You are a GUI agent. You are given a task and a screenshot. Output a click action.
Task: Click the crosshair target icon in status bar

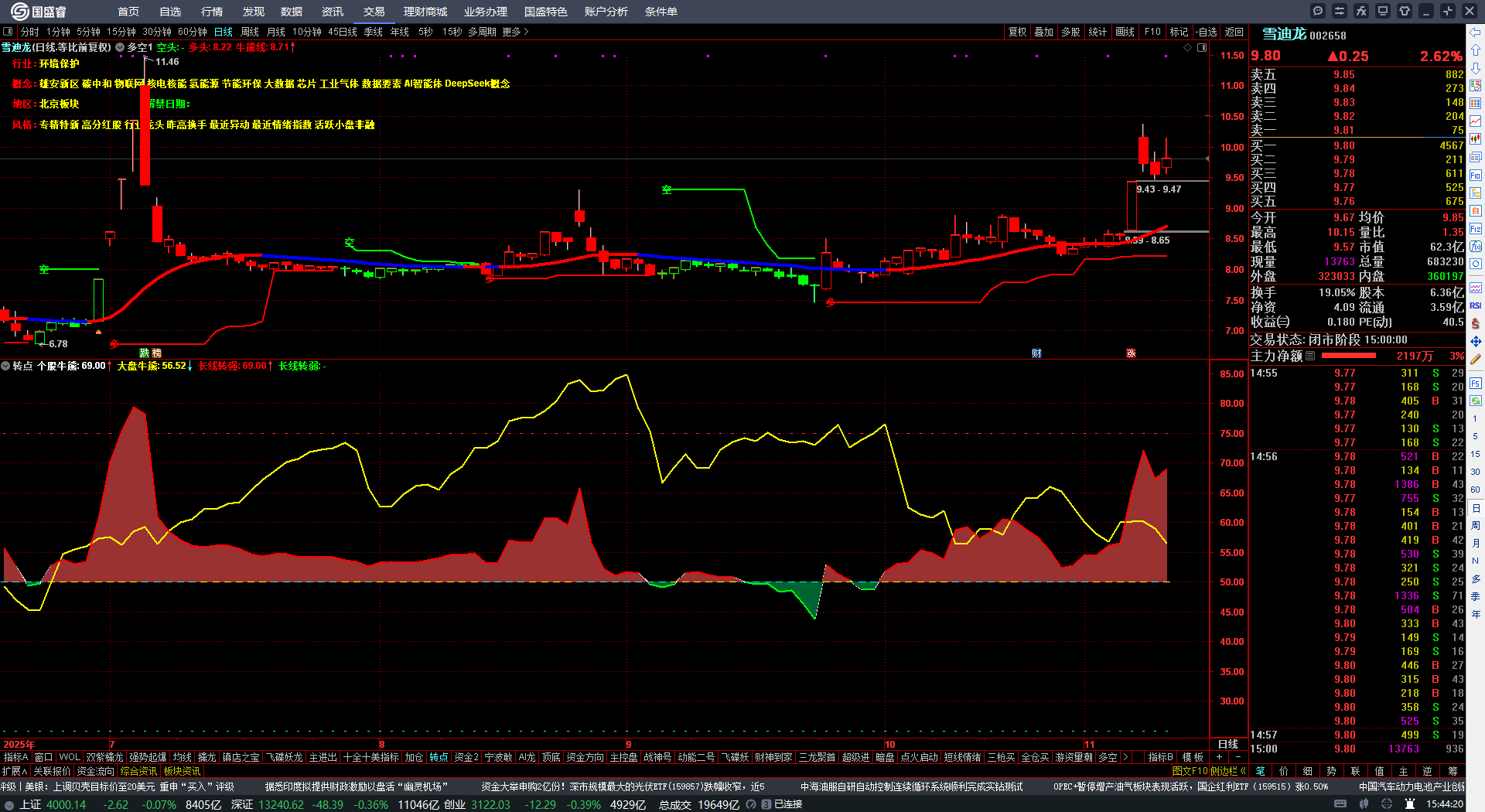pyautogui.click(x=1388, y=804)
